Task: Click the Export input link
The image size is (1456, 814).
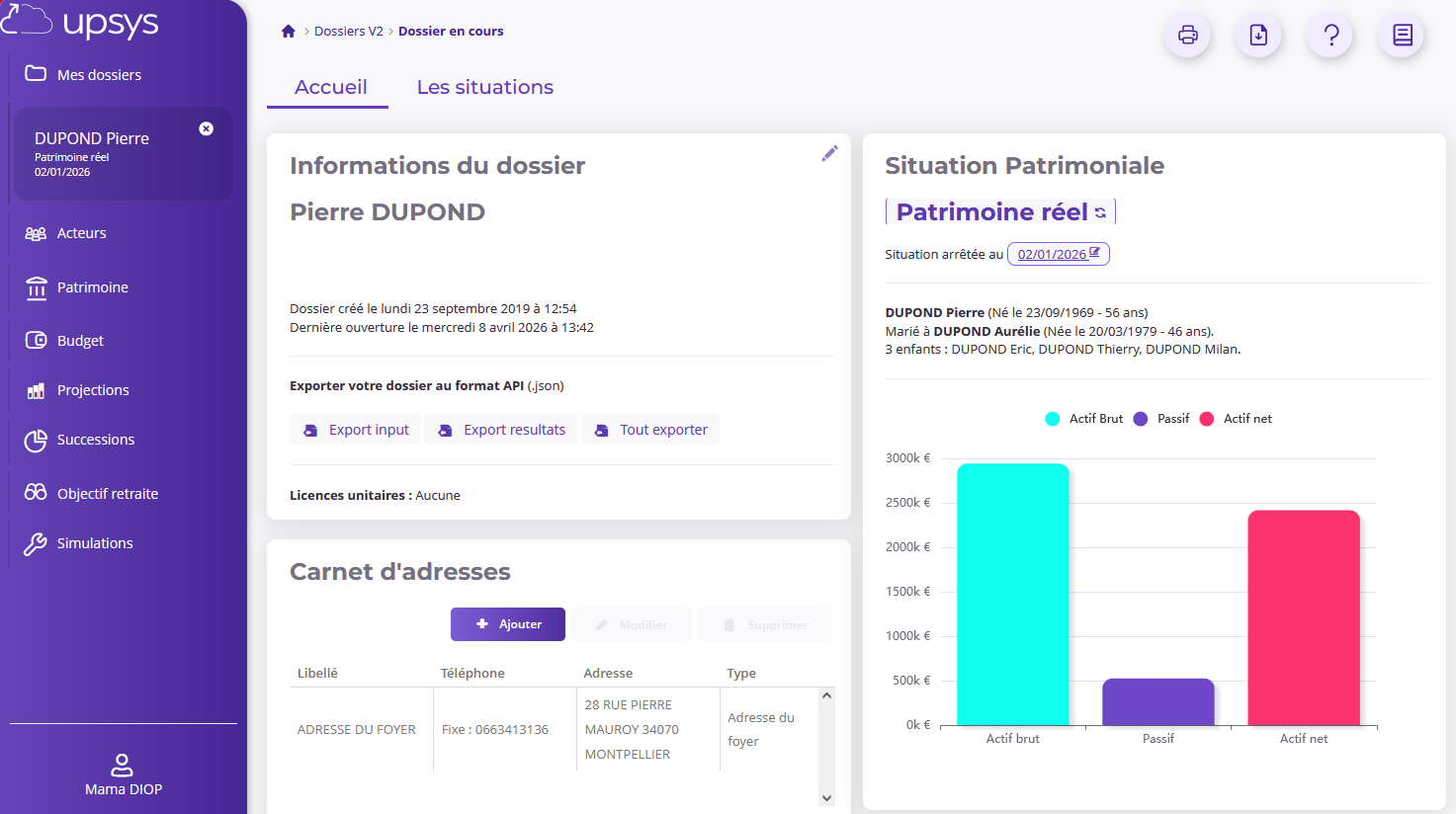Action: pos(355,429)
